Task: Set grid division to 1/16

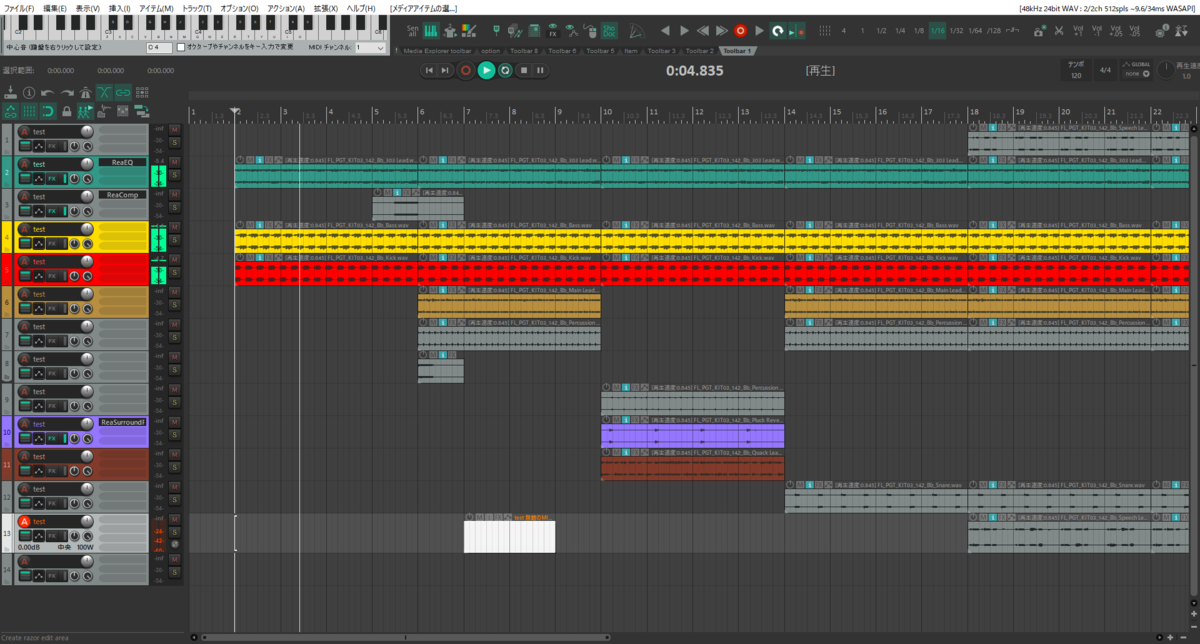Action: click(937, 31)
